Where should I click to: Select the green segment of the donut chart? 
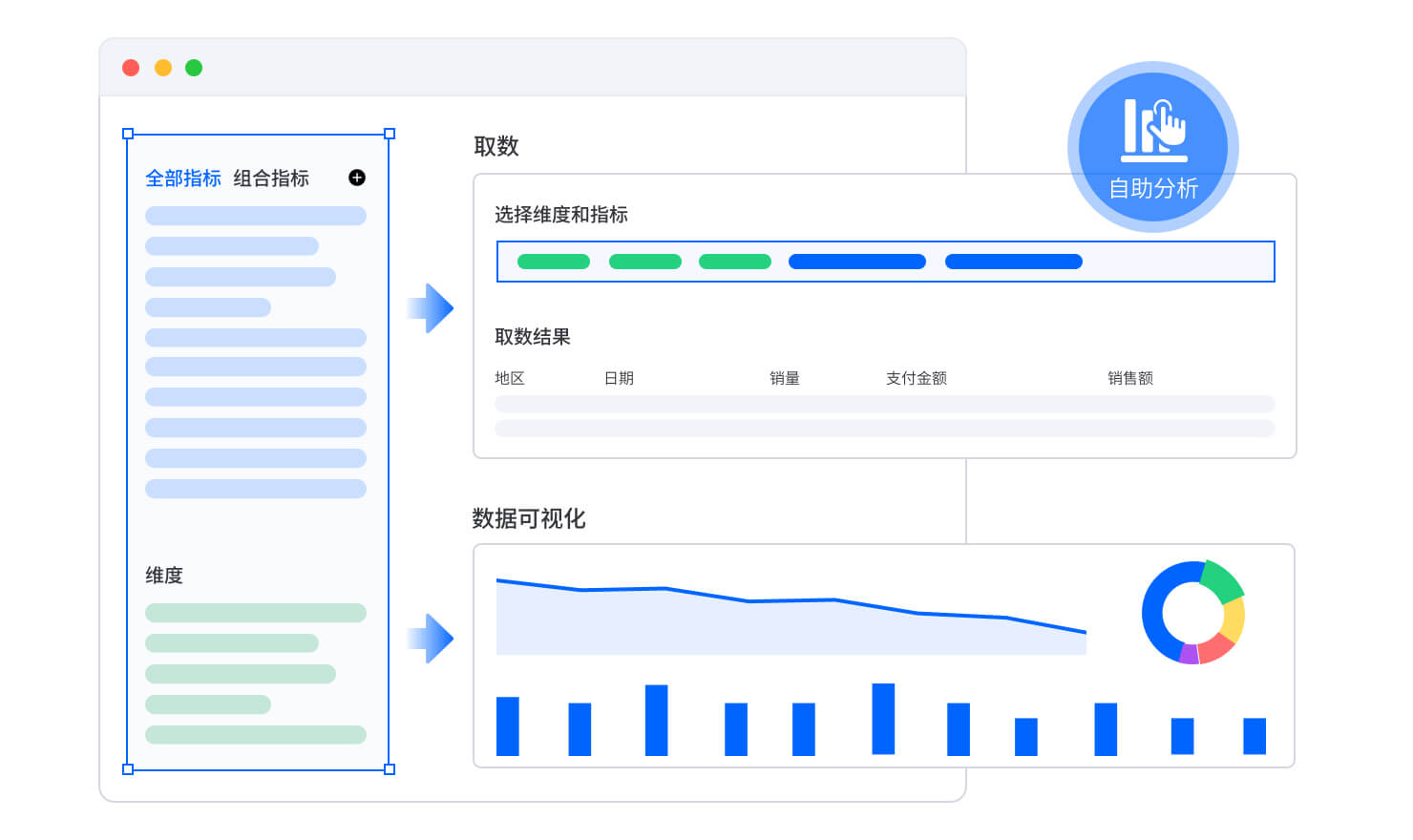1220,579
